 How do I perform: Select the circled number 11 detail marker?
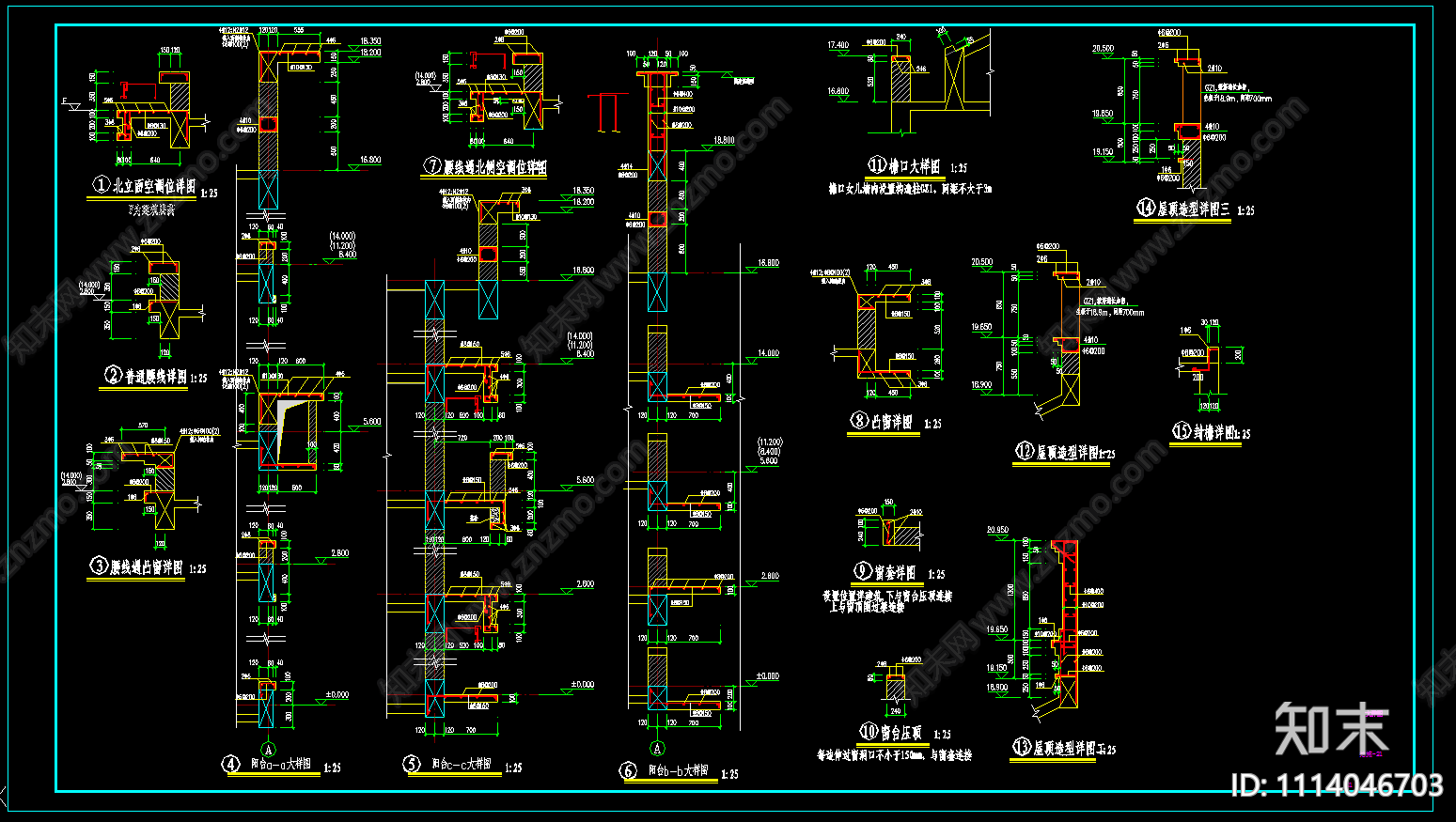tap(876, 166)
